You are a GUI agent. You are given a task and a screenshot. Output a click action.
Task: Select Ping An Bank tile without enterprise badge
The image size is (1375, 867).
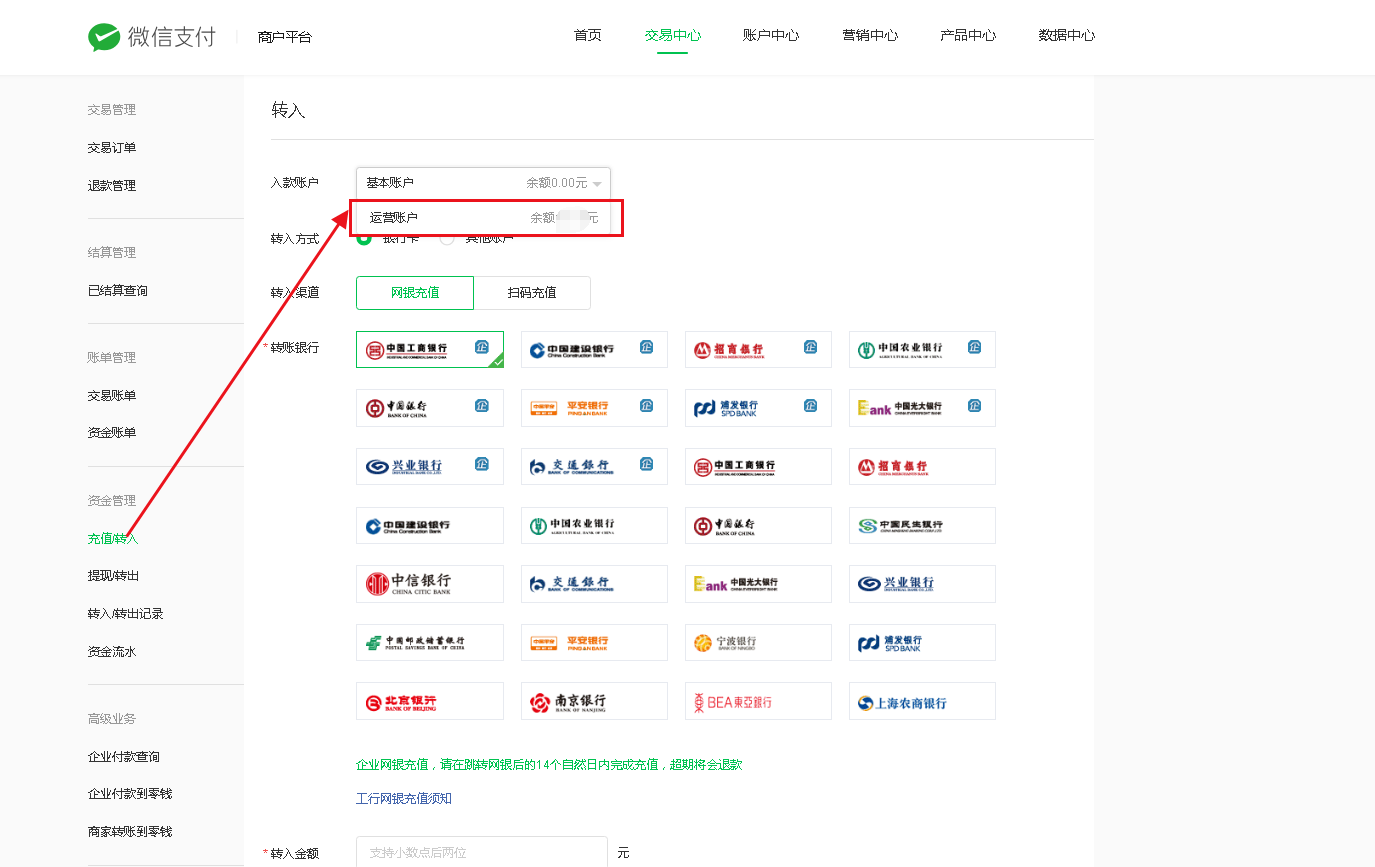[x=594, y=642]
